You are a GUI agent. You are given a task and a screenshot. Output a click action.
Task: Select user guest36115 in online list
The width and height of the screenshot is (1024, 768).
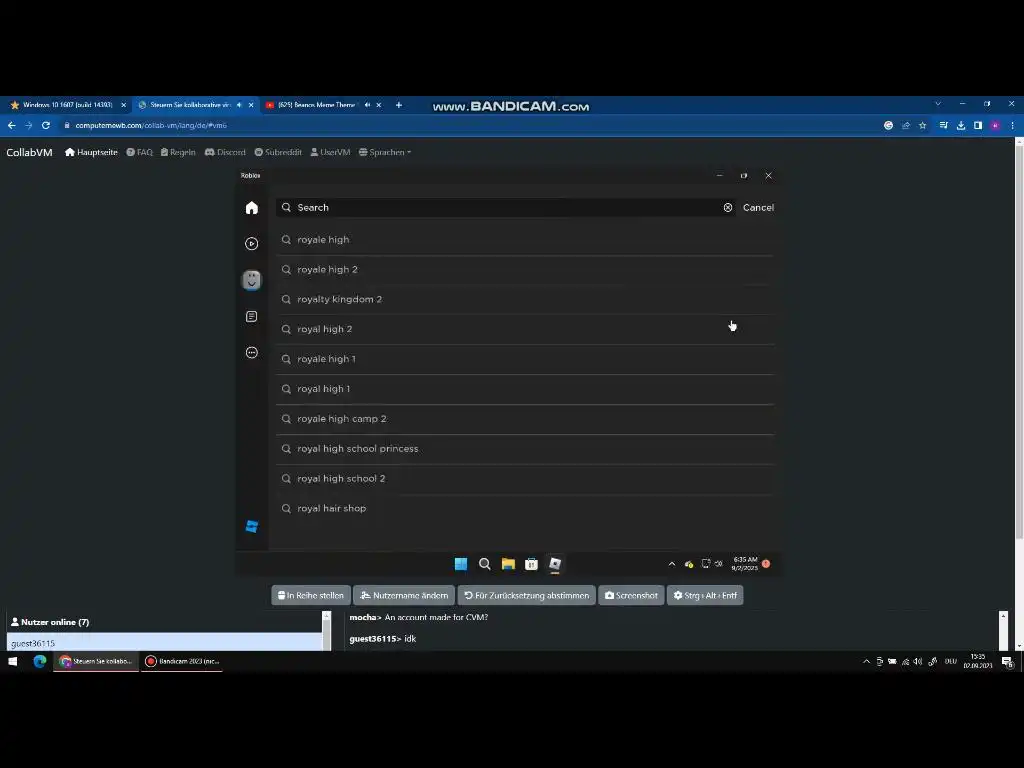coord(165,643)
